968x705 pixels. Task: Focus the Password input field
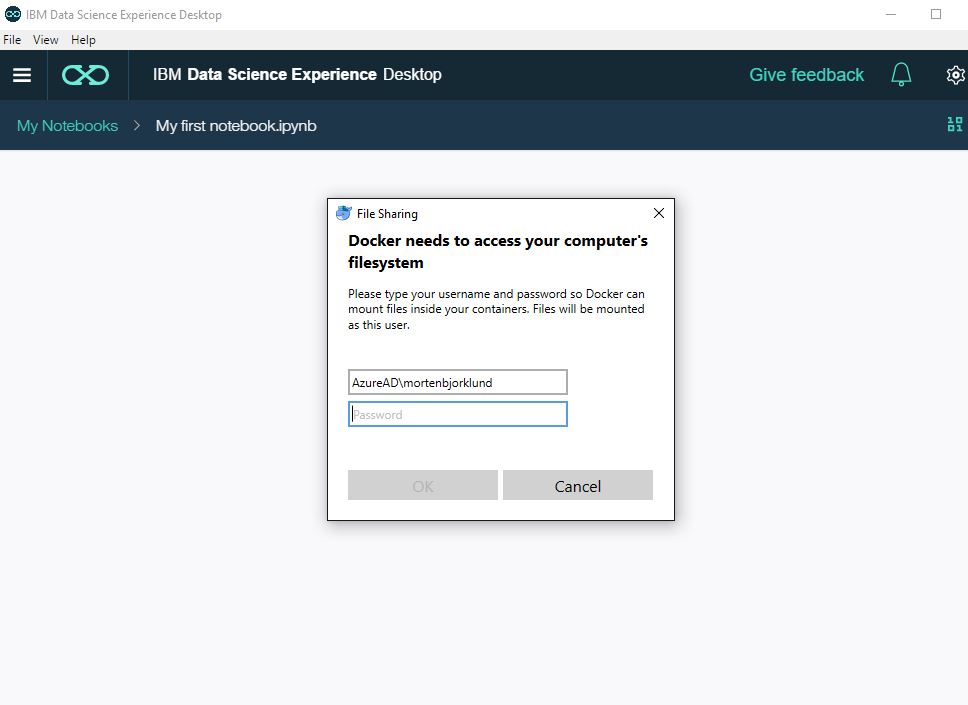coord(457,413)
